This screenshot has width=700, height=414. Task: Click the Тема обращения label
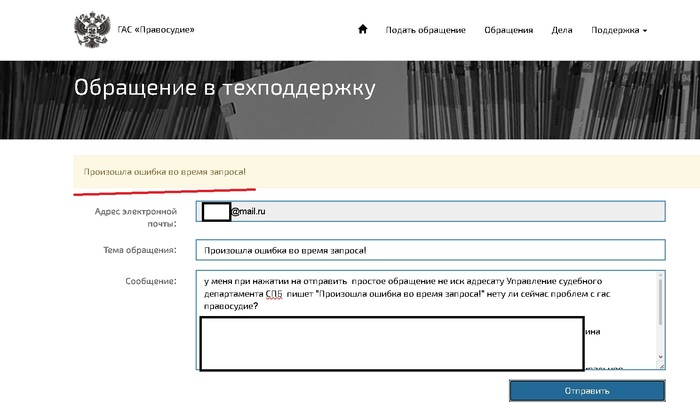click(x=139, y=249)
